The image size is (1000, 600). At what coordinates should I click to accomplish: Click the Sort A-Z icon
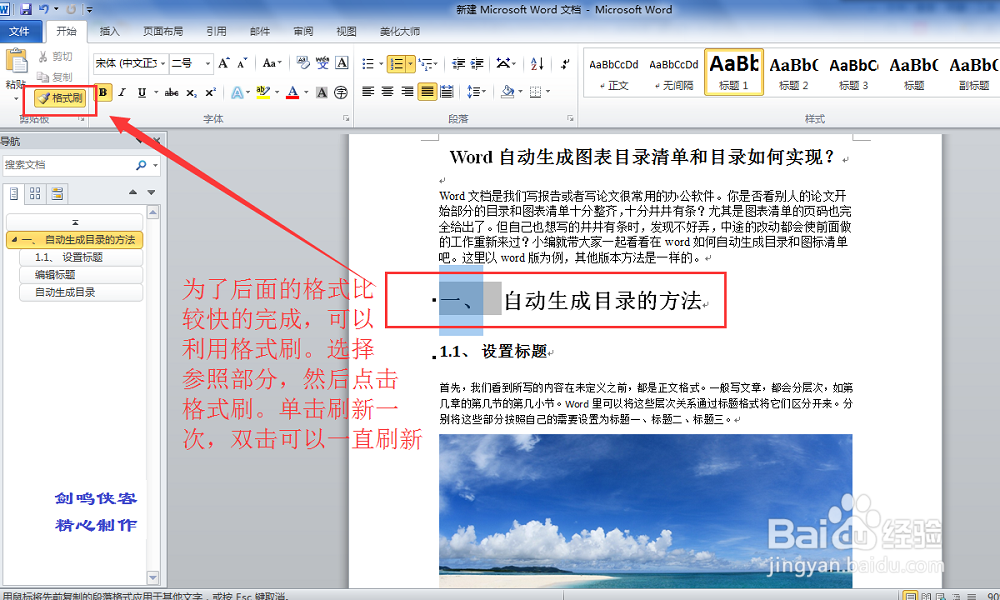537,63
